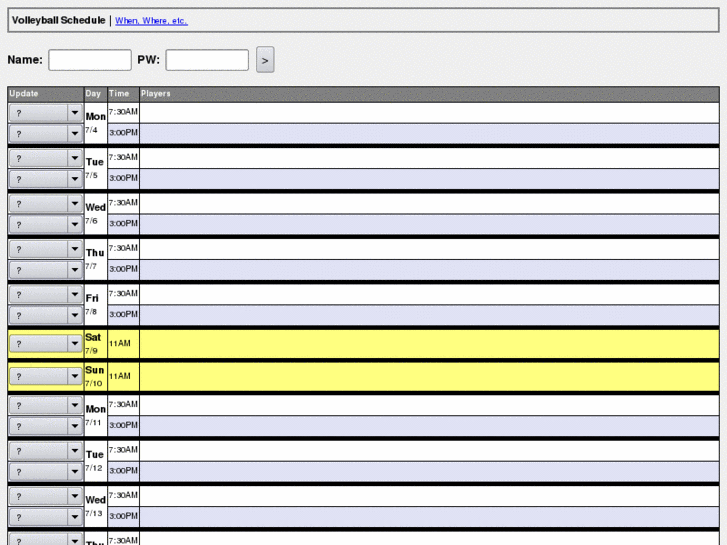This screenshot has height=545, width=727.
Task: Open dropdown for Thu 7/7 7:30AM
Action: coord(45,249)
